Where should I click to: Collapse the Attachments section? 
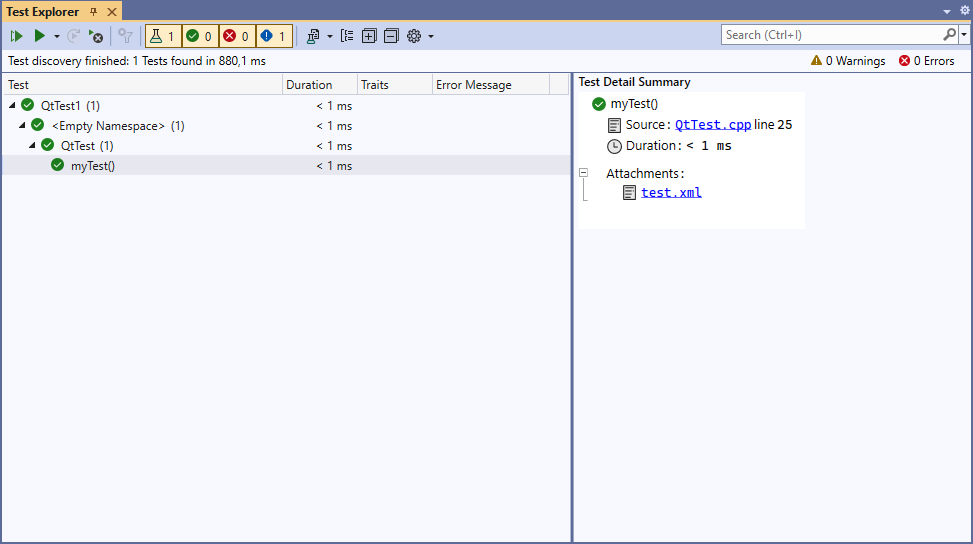tap(583, 173)
